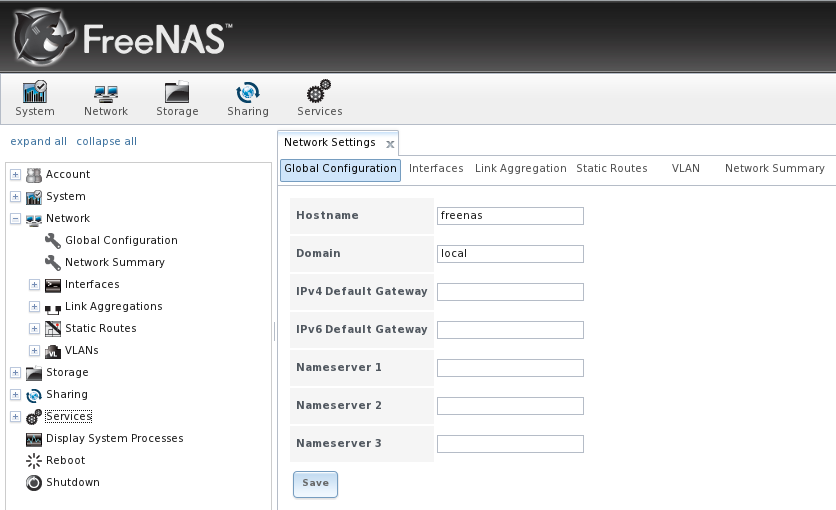Expand the Static Routes tree node

(x=34, y=329)
